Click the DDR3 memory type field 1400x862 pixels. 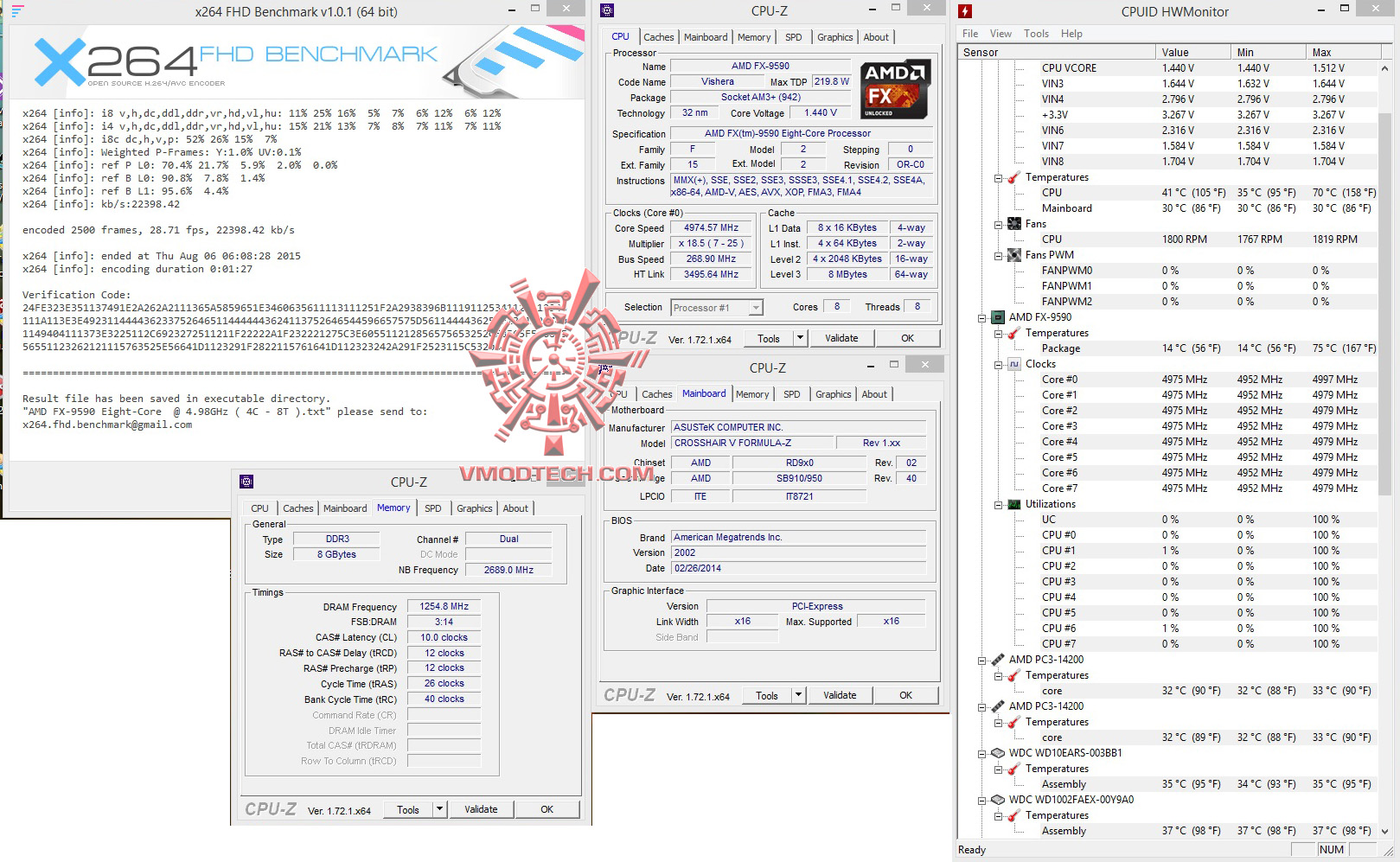point(337,539)
